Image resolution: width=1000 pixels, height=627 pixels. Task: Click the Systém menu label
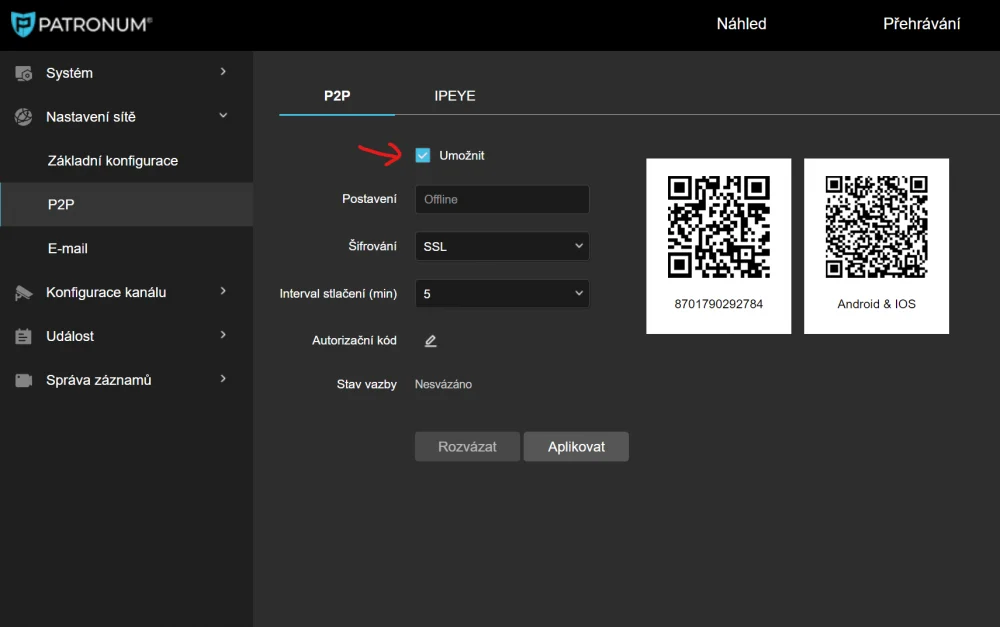tap(70, 73)
